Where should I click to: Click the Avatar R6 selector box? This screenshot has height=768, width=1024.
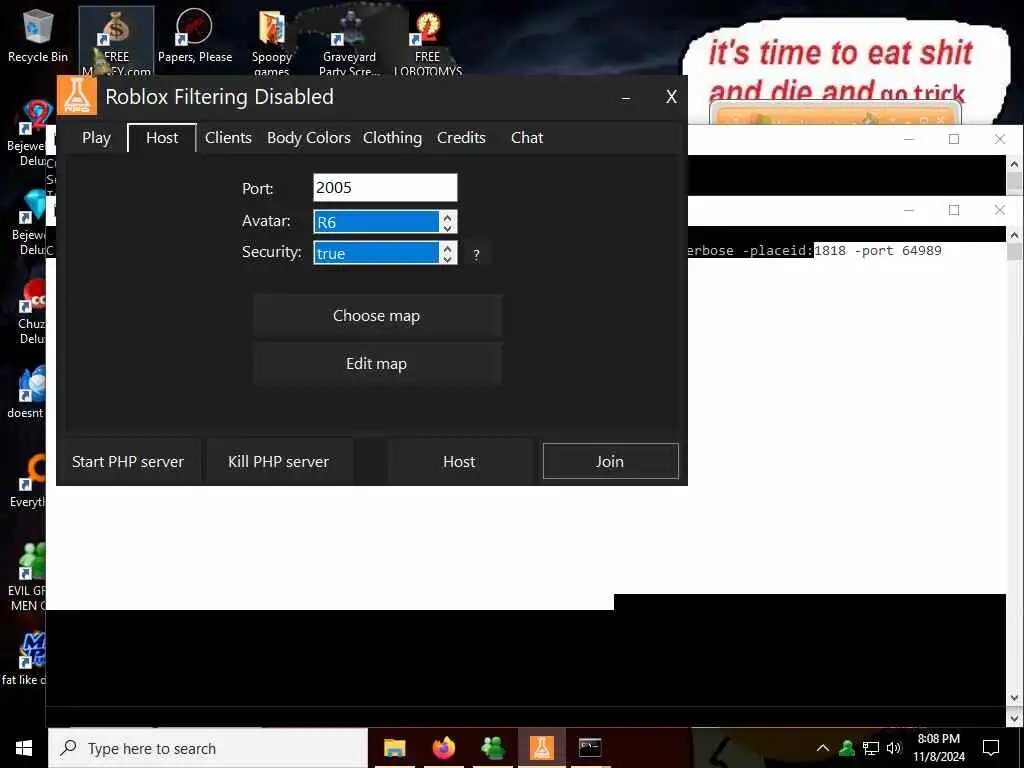(376, 221)
